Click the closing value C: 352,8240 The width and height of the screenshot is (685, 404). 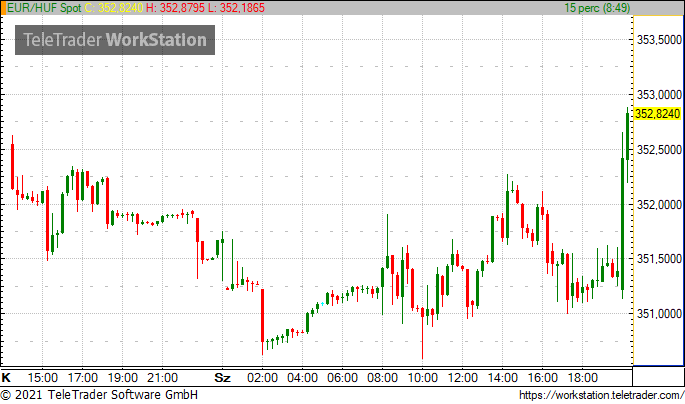click(x=114, y=8)
